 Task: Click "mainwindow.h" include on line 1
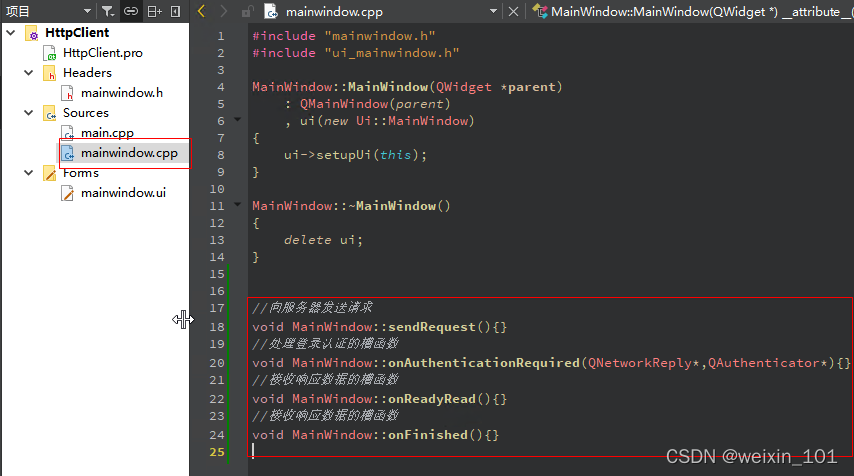click(x=380, y=36)
